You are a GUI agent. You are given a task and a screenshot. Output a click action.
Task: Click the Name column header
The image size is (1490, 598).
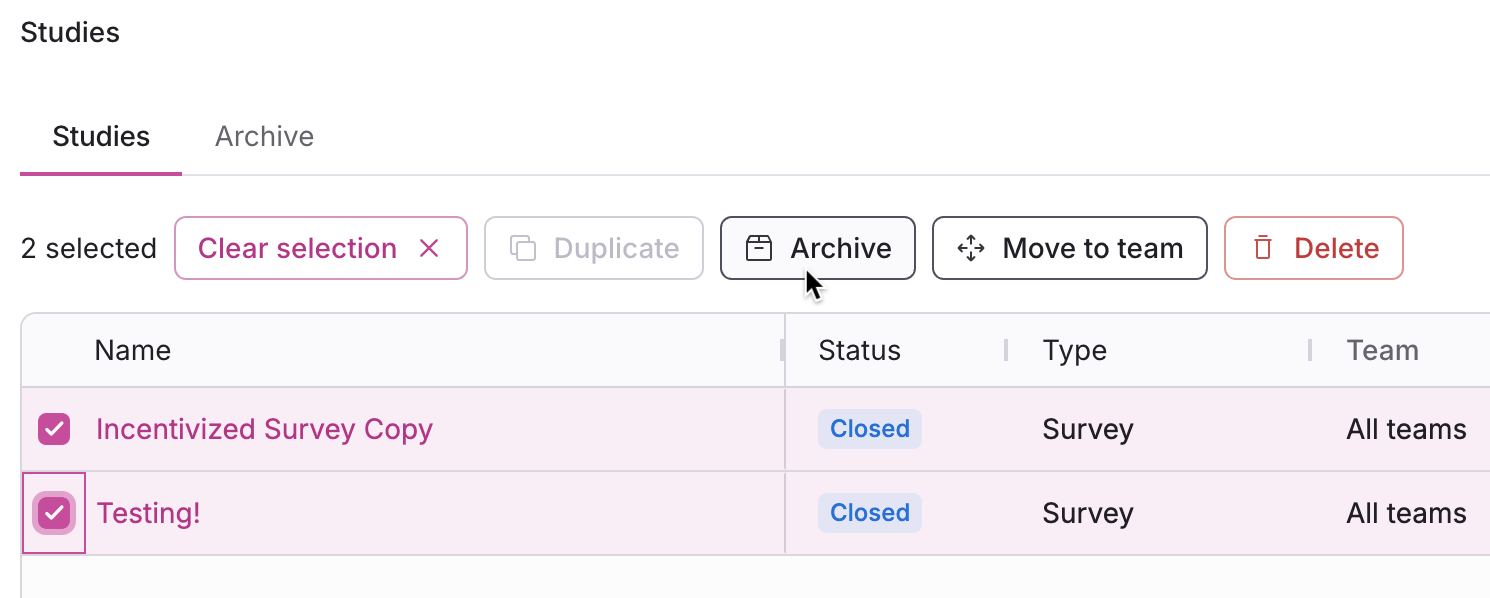tap(133, 350)
